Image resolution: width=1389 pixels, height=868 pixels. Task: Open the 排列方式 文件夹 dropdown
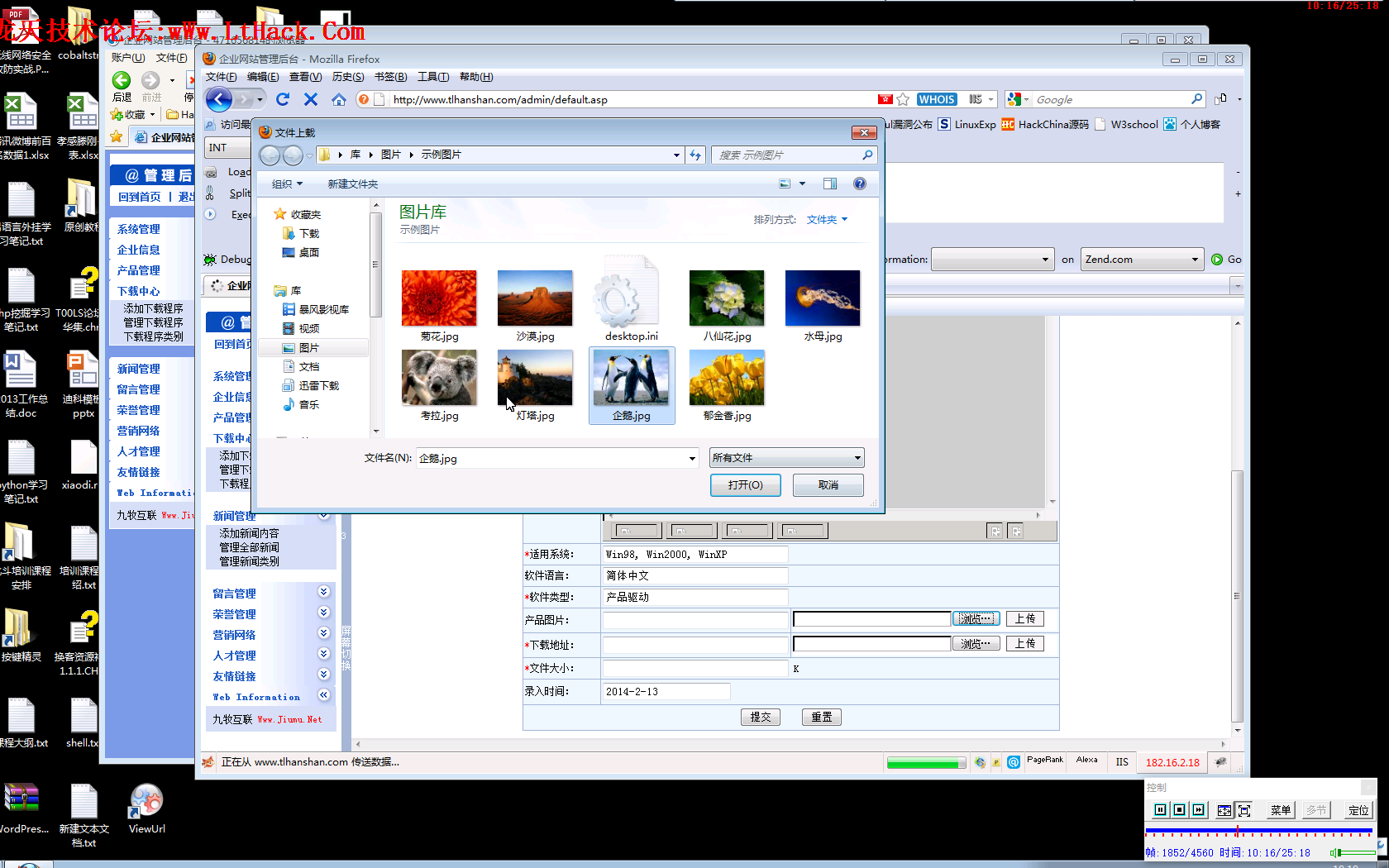pyautogui.click(x=827, y=220)
